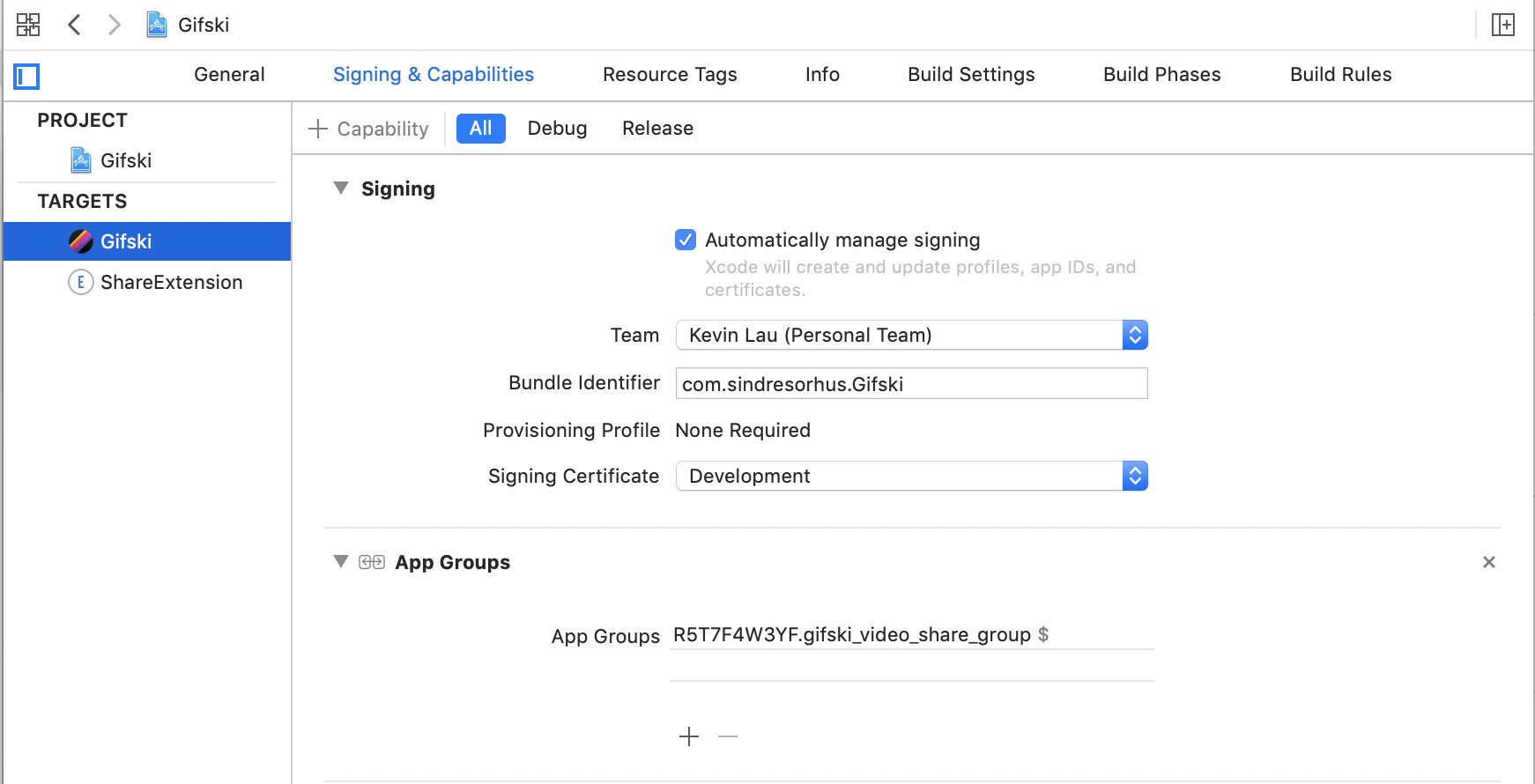Remove the App Groups capability with X

(1489, 562)
